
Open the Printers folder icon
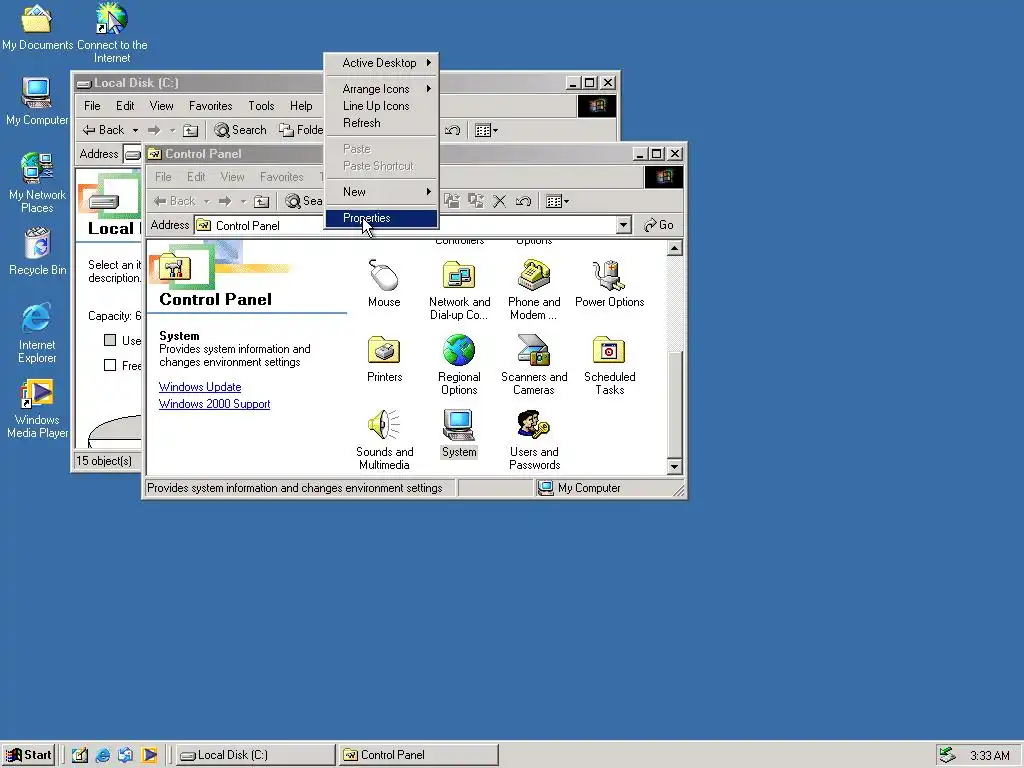pos(384,359)
